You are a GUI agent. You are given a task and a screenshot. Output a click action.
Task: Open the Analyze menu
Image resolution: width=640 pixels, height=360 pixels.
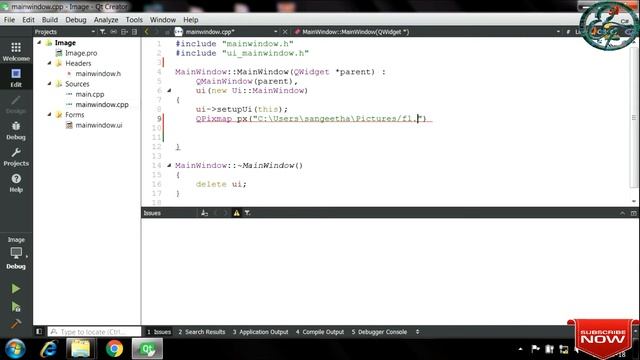pos(106,20)
